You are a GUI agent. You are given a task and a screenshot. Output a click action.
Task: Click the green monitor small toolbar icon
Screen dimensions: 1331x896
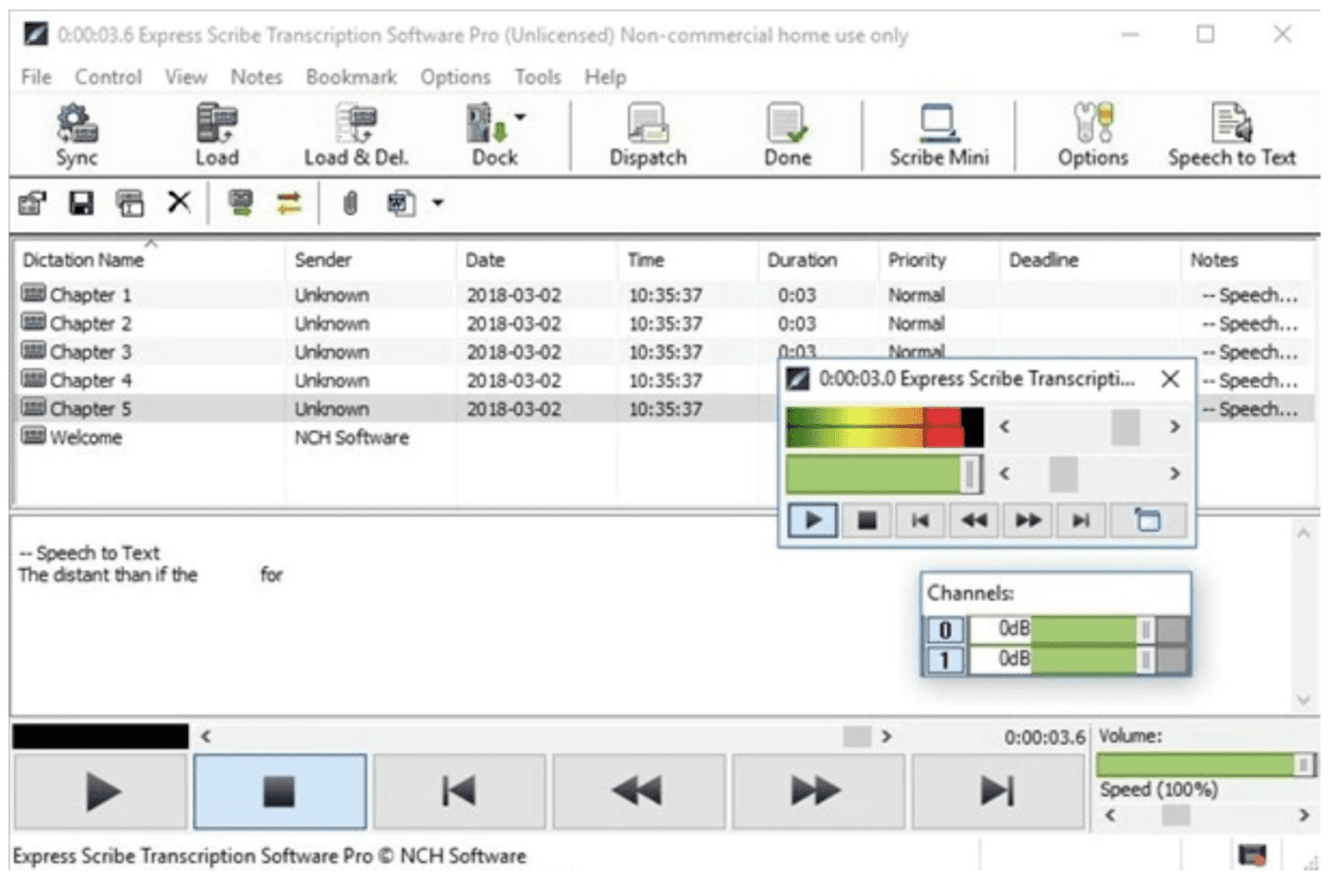tap(241, 204)
